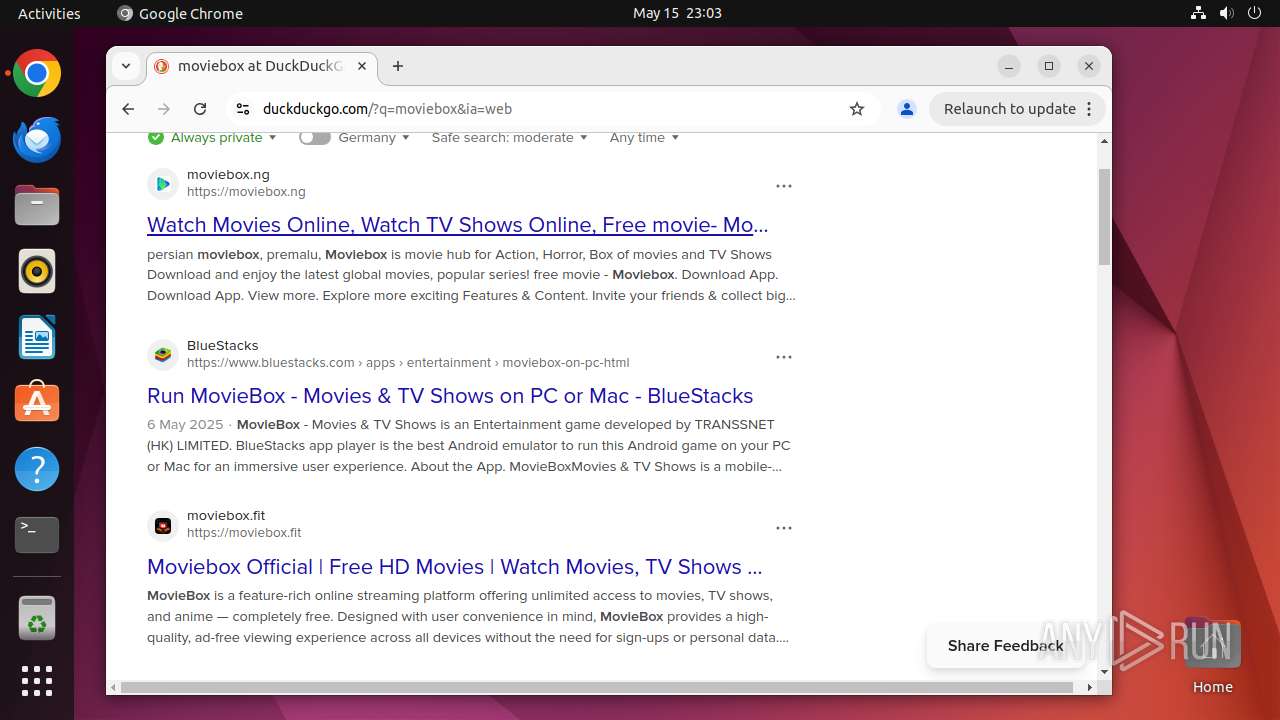
Task: Go forward with the forward arrow
Action: click(164, 109)
